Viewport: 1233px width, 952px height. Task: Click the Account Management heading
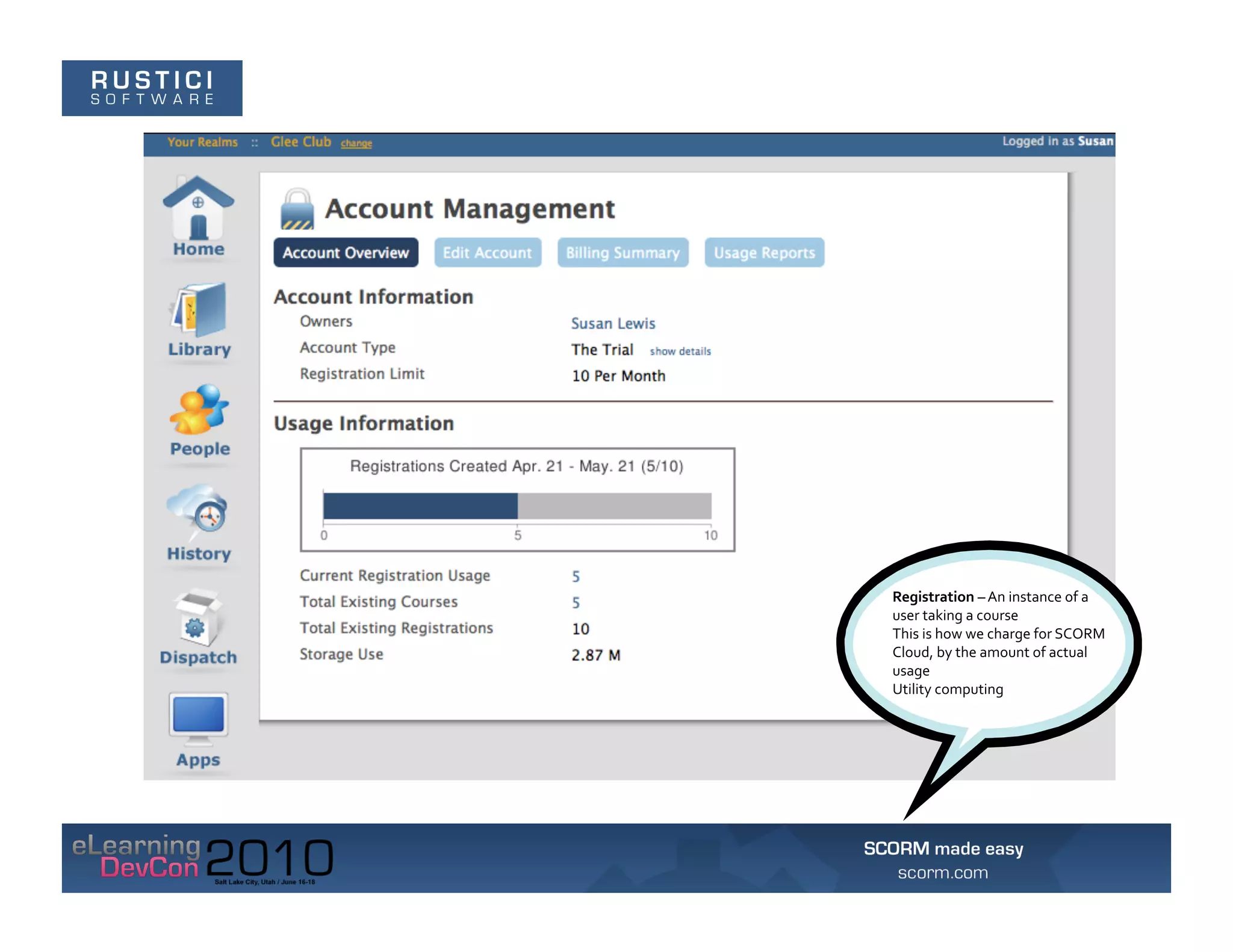[x=470, y=209]
